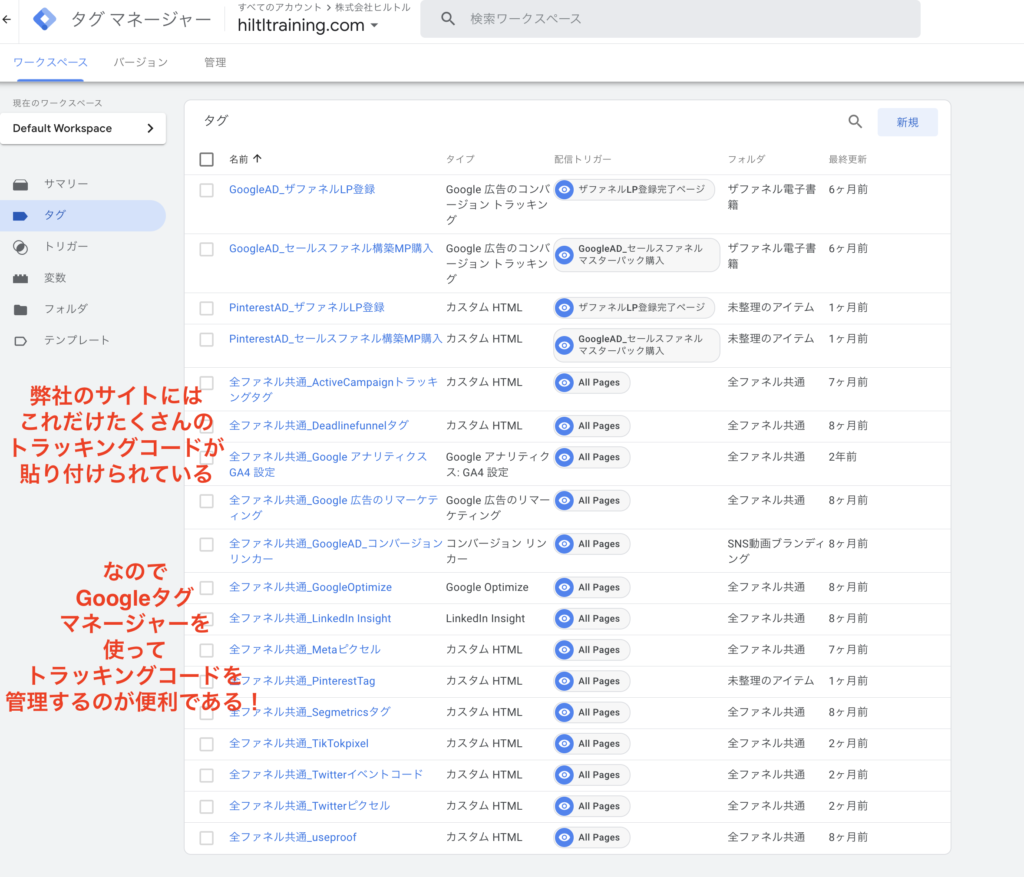Click All Pages eye icon for GoogleOptimize tag
This screenshot has width=1024, height=877.
564,588
